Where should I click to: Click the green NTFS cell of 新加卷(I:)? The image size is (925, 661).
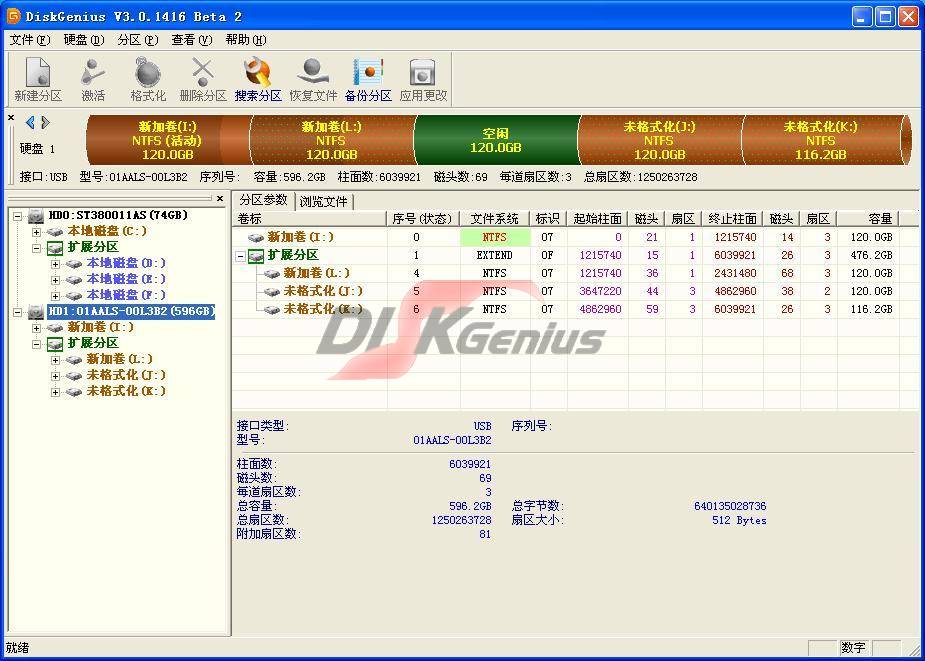click(494, 237)
